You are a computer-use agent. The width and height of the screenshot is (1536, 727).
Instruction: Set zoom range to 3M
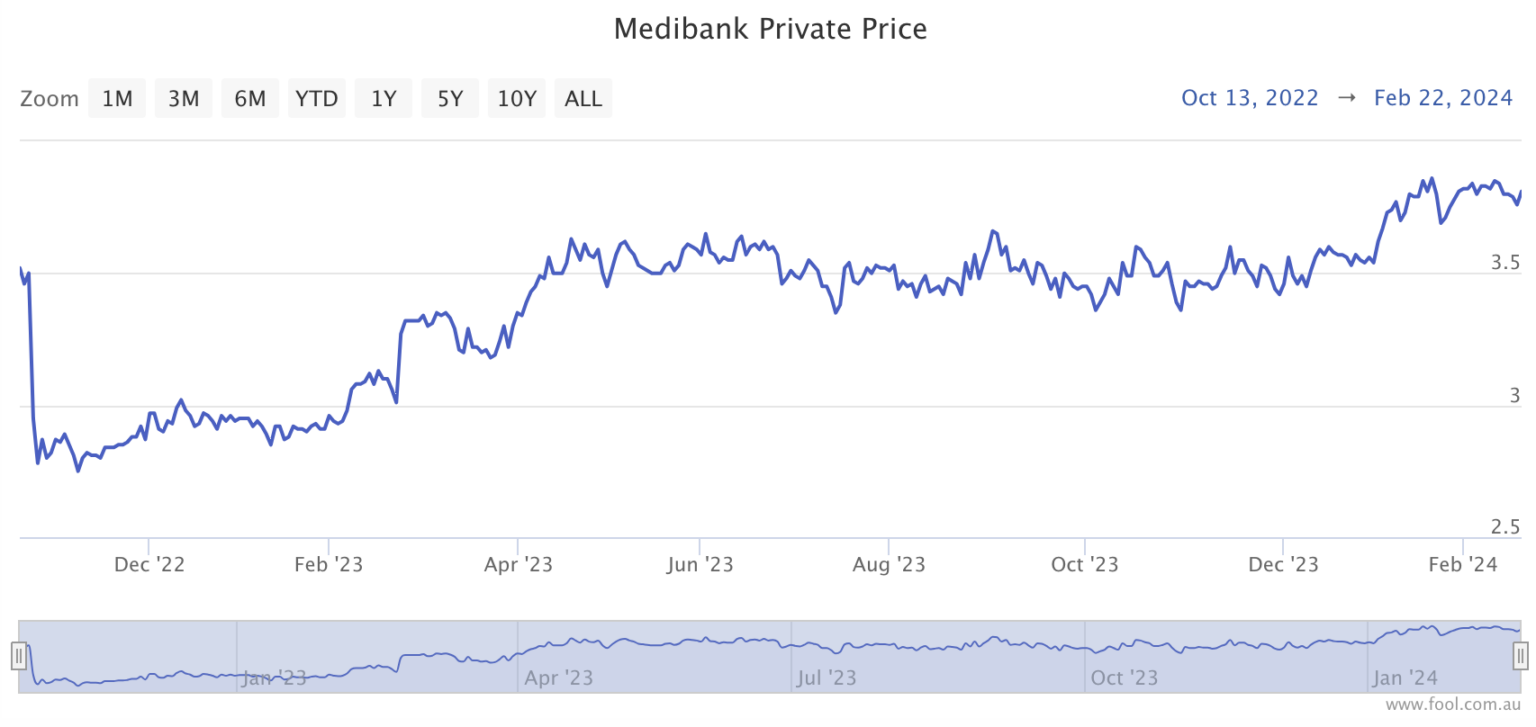tap(183, 99)
